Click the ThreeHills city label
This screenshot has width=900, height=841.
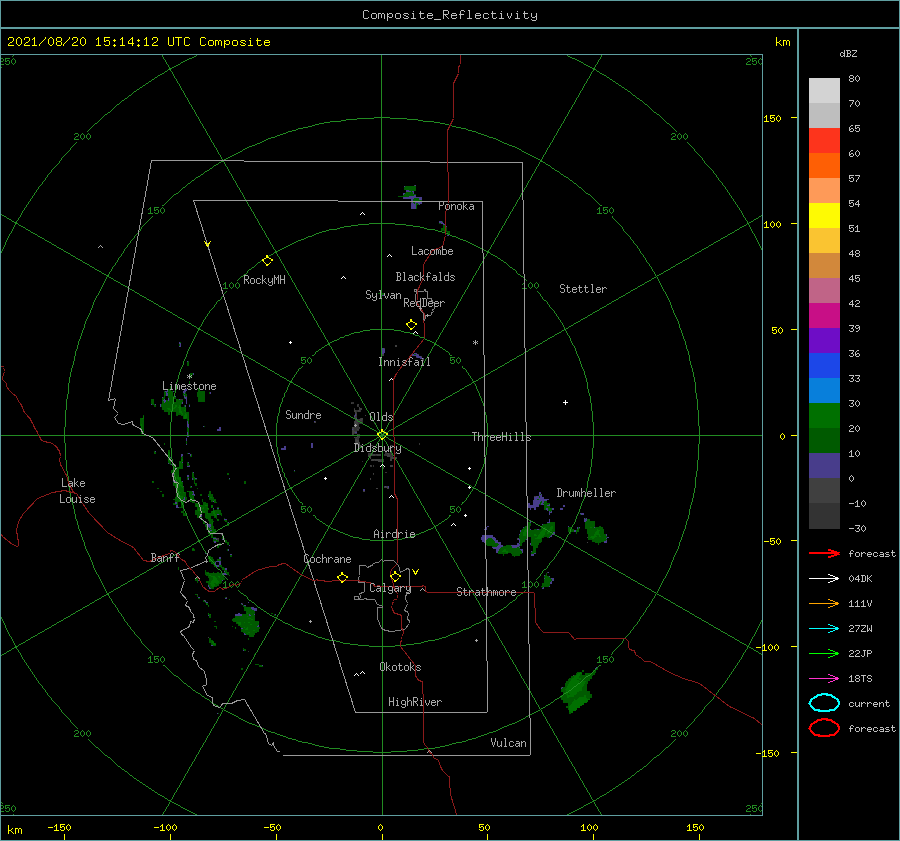coord(502,437)
